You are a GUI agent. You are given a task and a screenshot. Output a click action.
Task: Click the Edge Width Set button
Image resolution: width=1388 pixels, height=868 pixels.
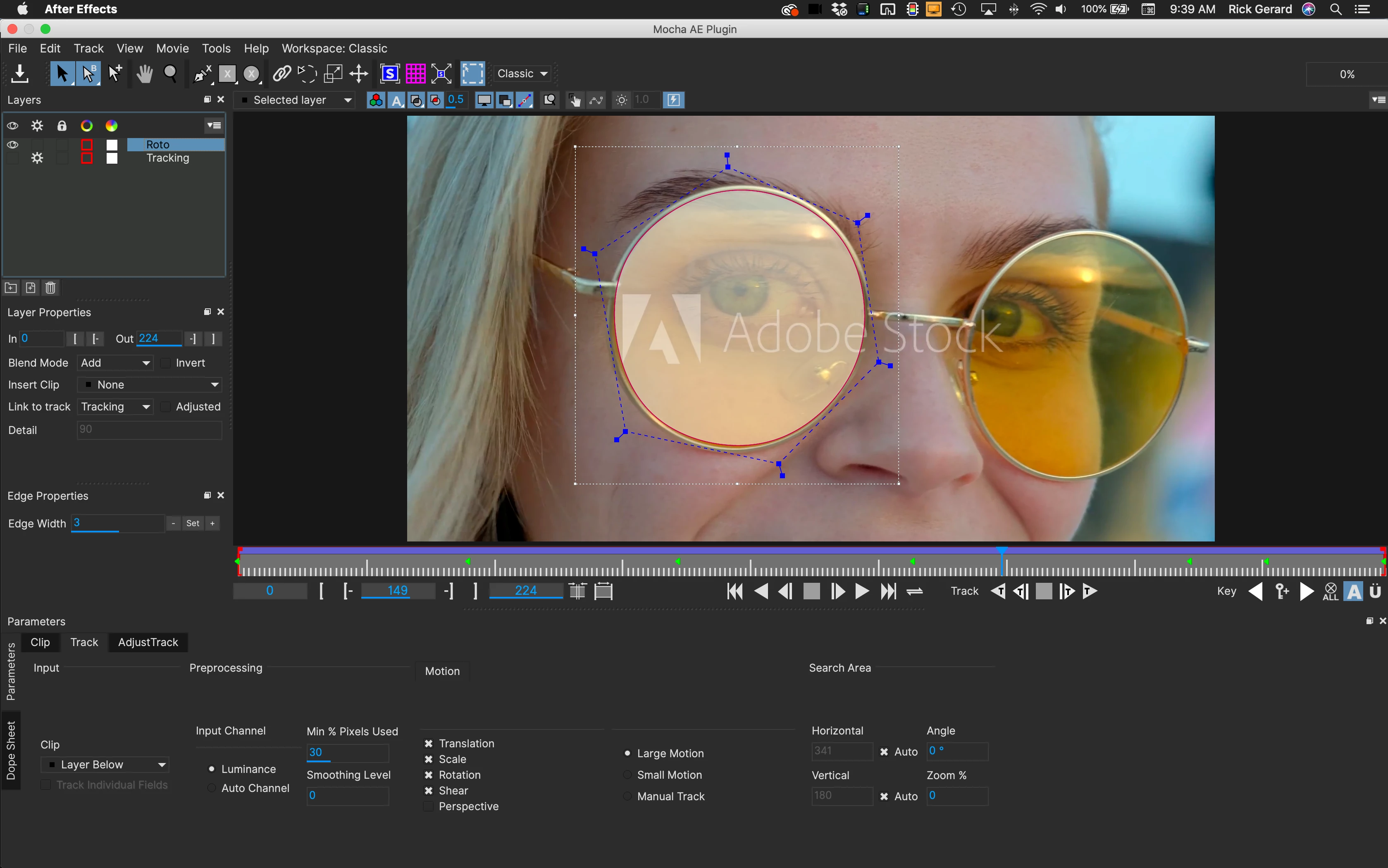point(193,523)
